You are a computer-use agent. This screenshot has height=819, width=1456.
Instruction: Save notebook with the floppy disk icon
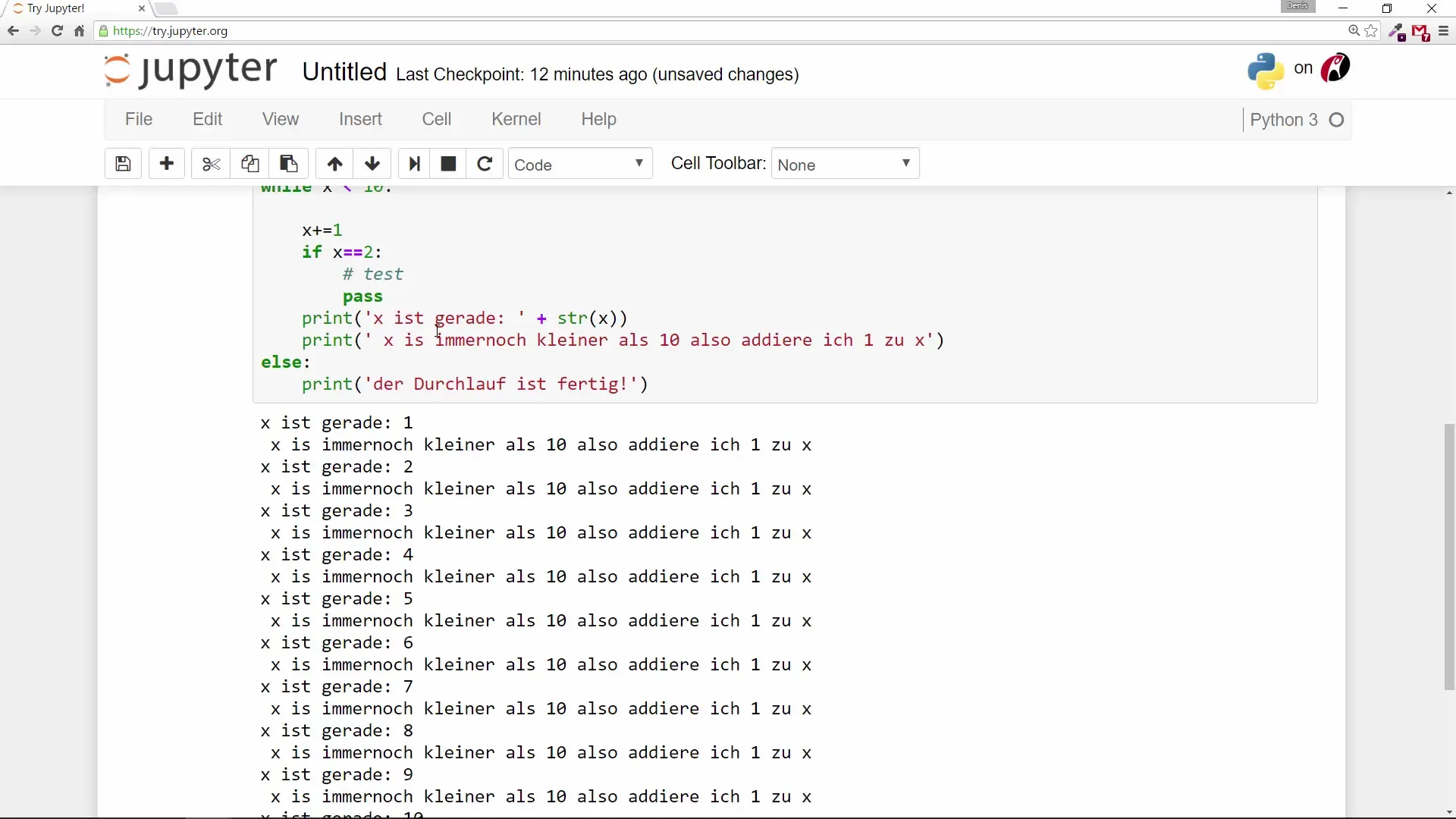click(123, 164)
